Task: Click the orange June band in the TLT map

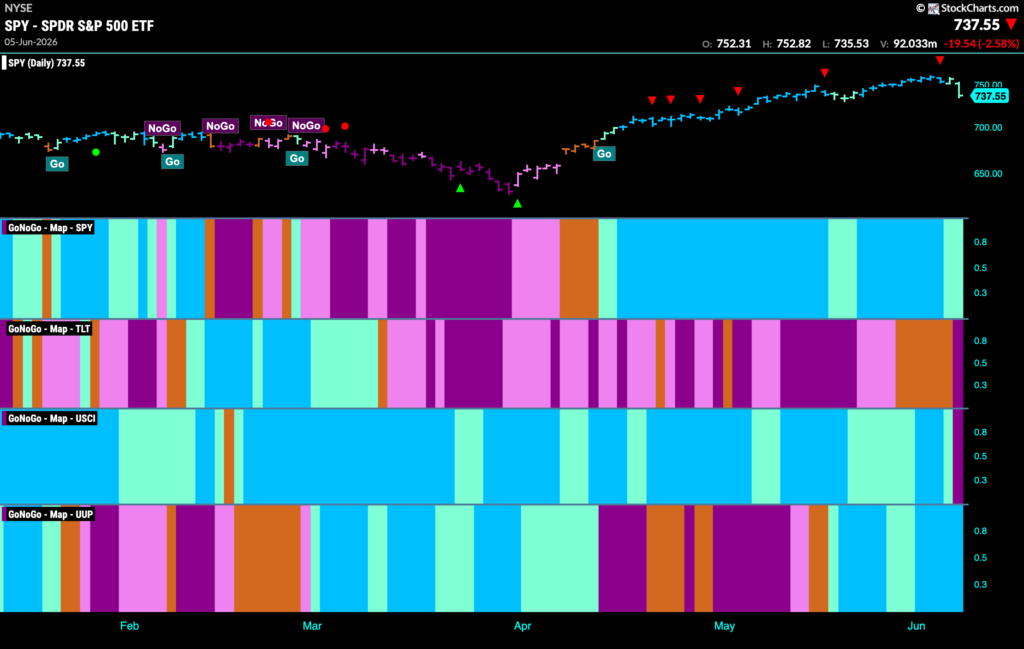Action: [924, 363]
